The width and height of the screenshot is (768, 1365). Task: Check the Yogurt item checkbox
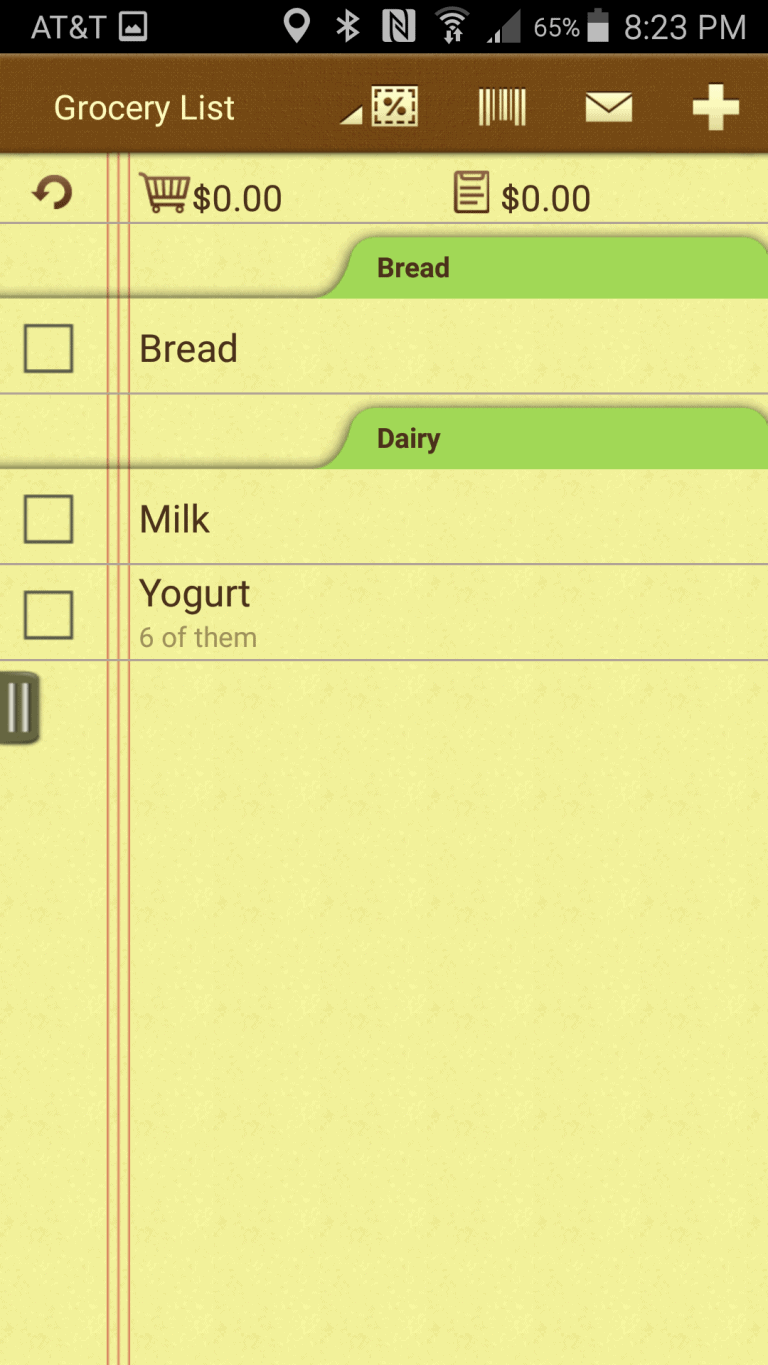[49, 614]
